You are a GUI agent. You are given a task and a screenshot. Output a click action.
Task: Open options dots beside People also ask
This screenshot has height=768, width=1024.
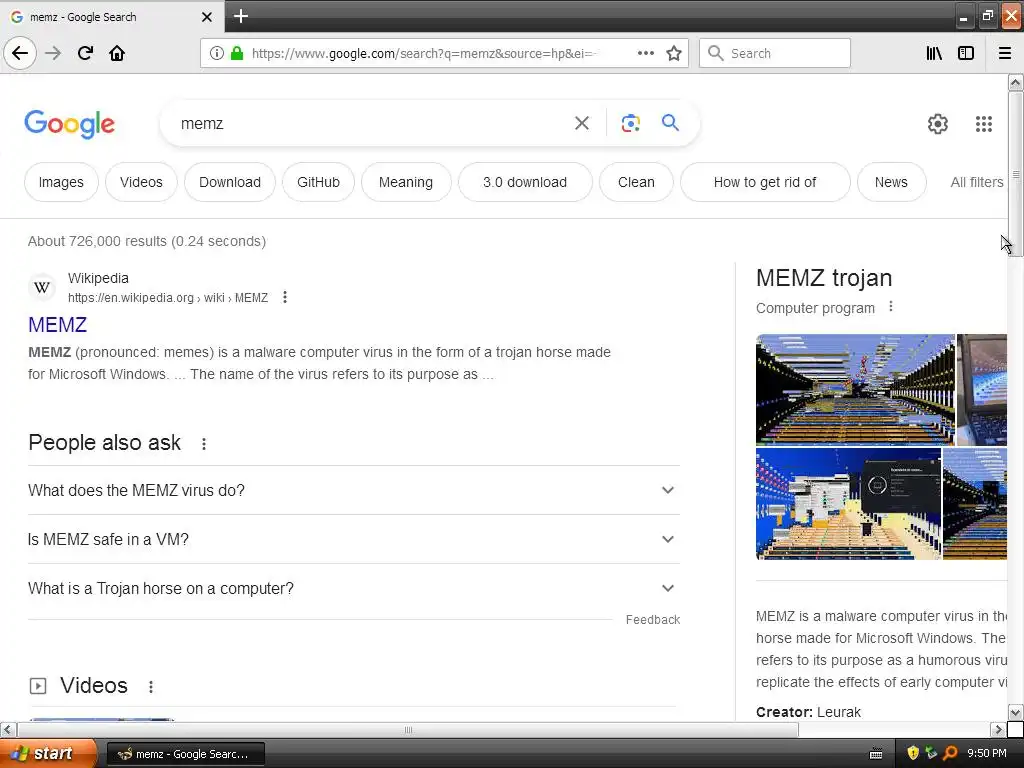(x=204, y=444)
